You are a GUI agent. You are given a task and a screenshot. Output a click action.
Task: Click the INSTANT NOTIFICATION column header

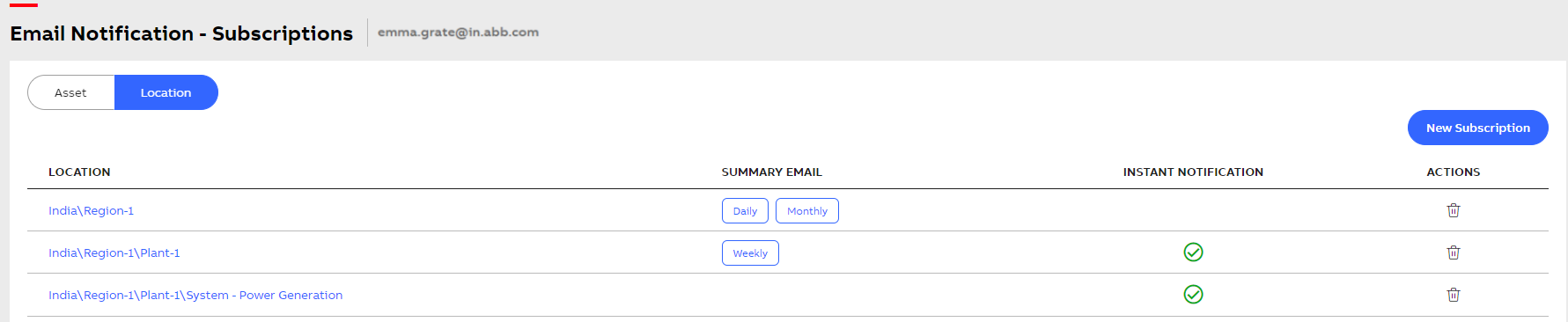pos(1193,172)
